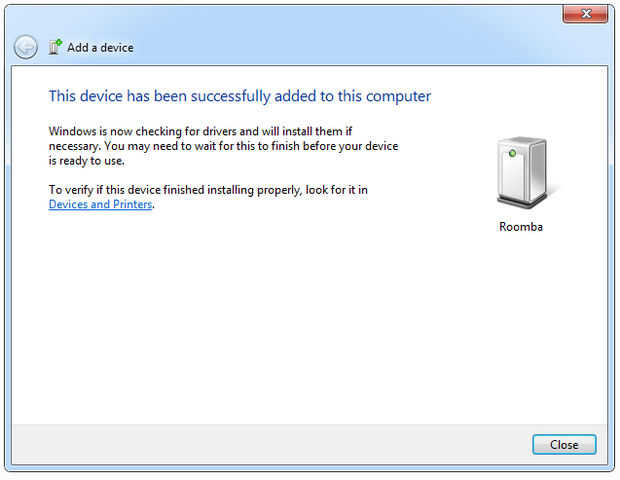
Task: Click the "Add a device" title text
Action: pyautogui.click(x=100, y=47)
